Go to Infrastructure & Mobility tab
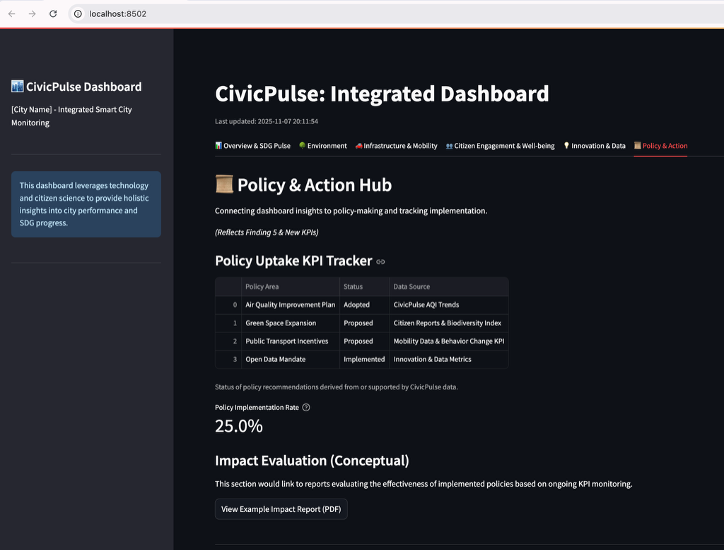Viewport: 724px width, 550px height. 396,146
